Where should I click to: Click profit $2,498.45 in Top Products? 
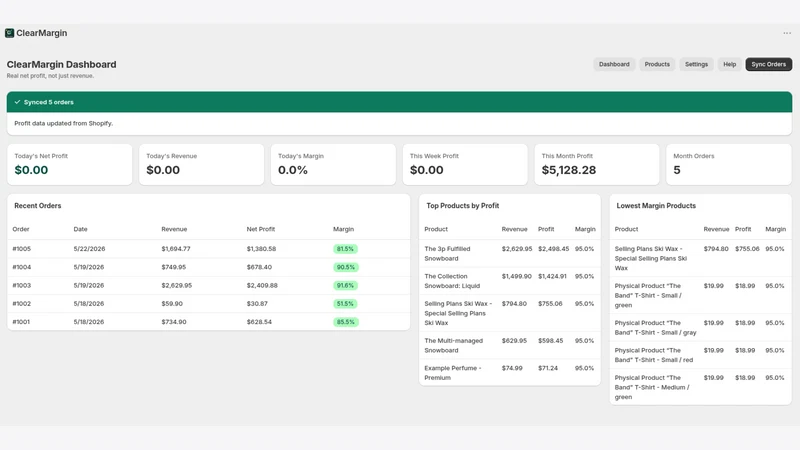pos(553,249)
